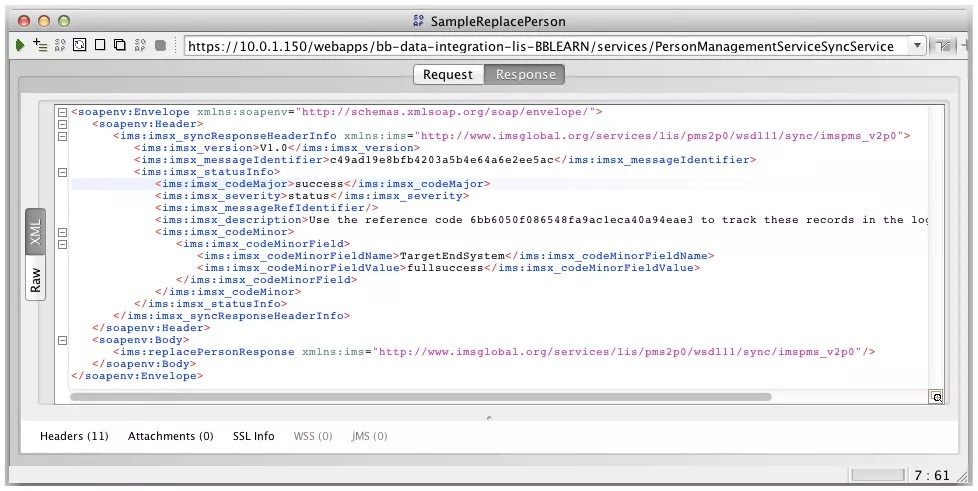Click the horizontal scrollbar under the XML
Image resolution: width=978 pixels, height=491 pixels.
[420, 397]
